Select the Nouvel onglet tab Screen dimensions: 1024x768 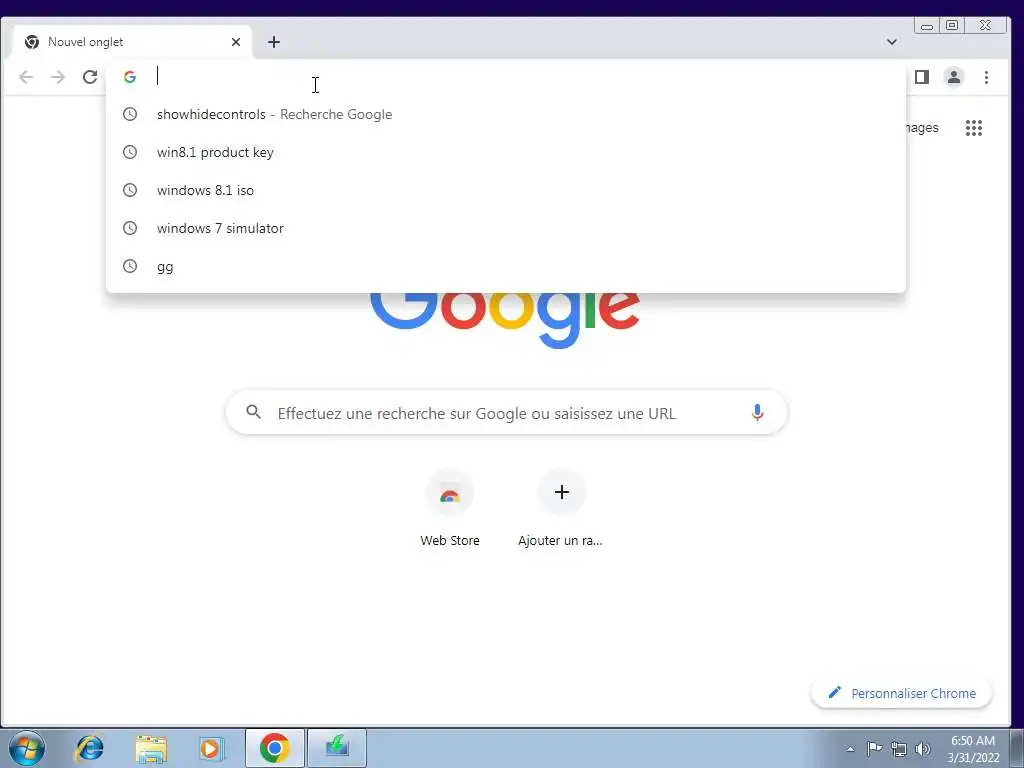[x=132, y=42]
